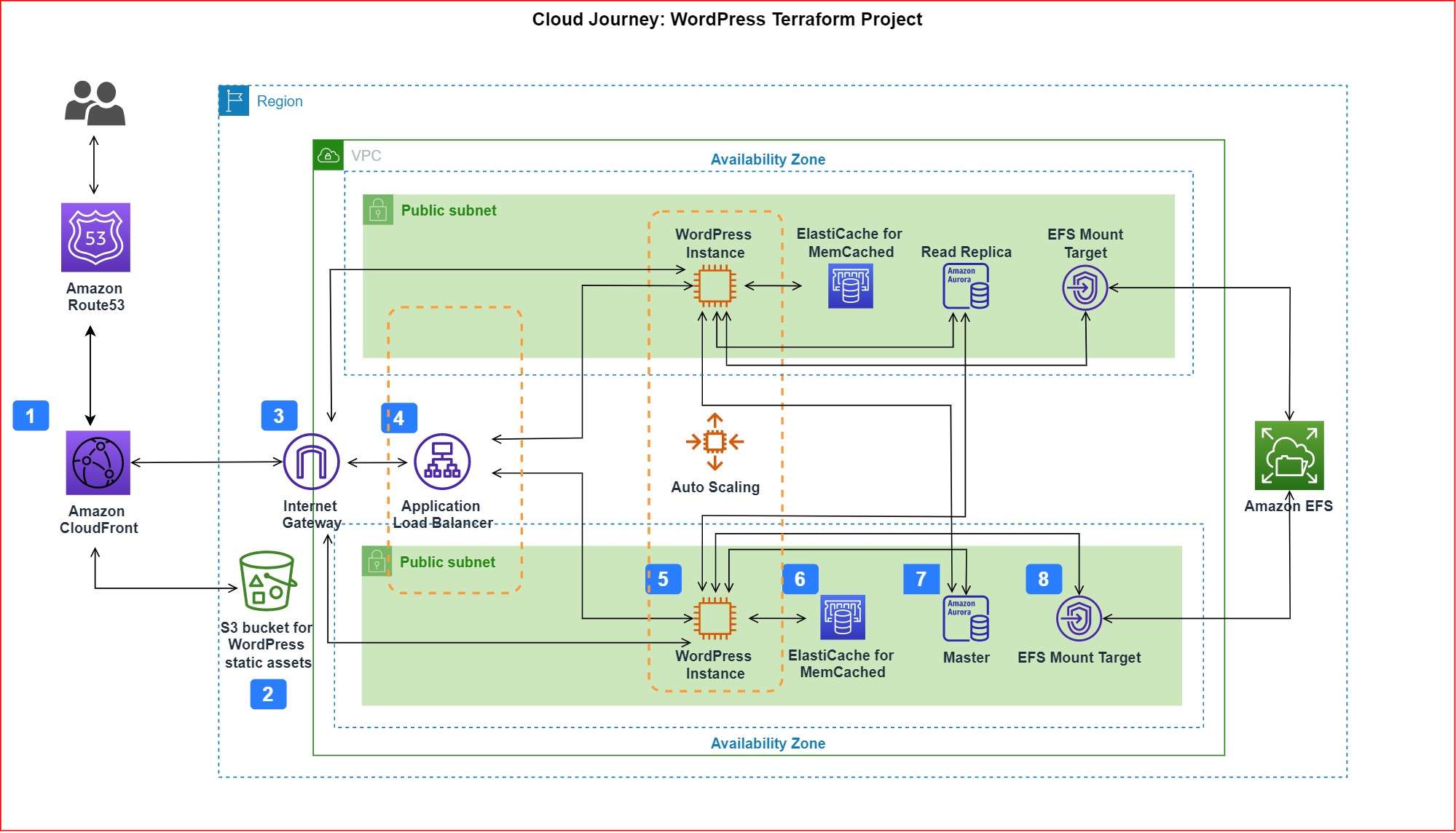Click the Amazon CloudFront label
The image size is (1456, 833).
(x=98, y=519)
